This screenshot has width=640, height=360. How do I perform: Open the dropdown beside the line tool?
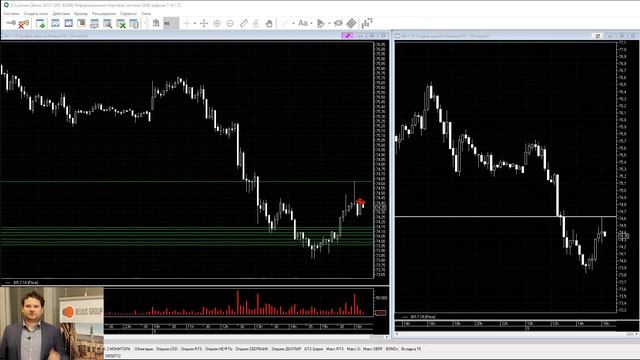pos(293,23)
